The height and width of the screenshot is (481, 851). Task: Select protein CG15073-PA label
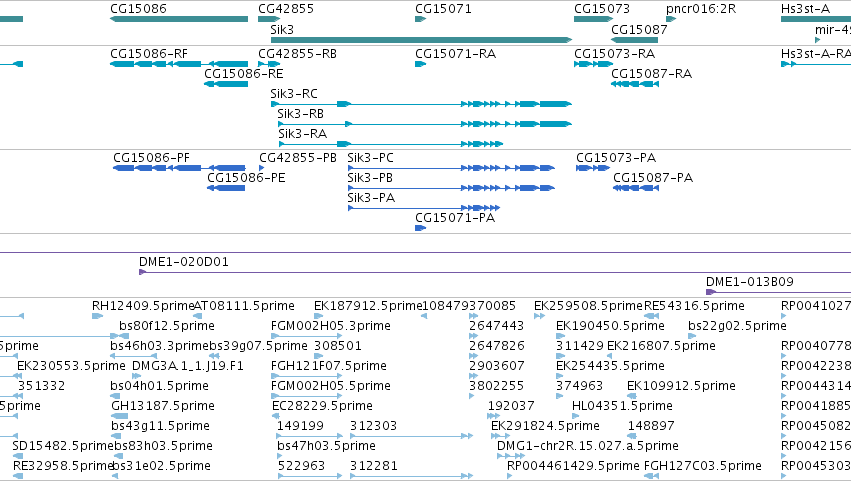click(616, 158)
